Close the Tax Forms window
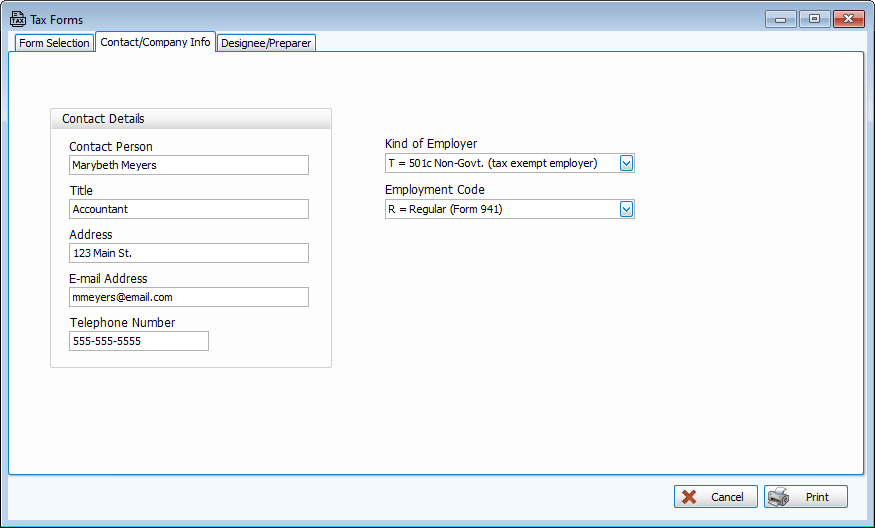Viewport: 875px width, 528px height. (848, 19)
